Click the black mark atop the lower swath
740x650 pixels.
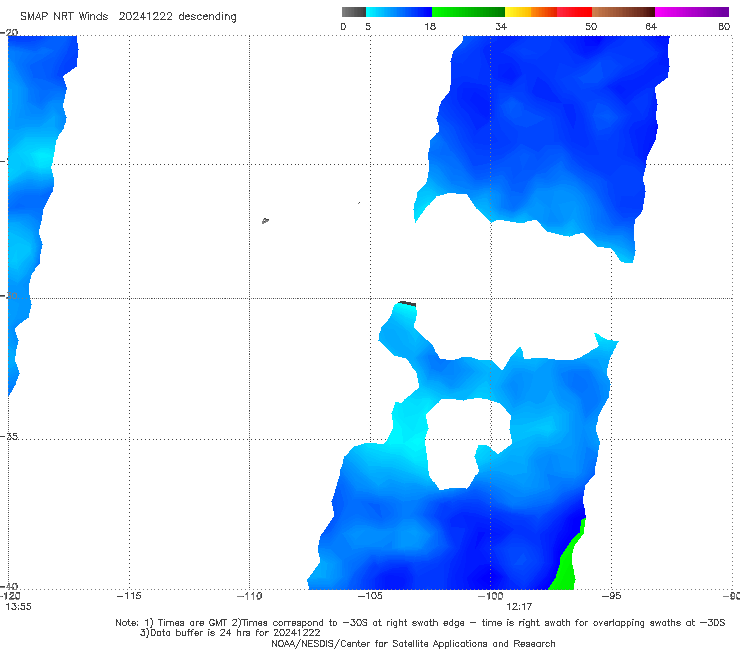pos(407,304)
